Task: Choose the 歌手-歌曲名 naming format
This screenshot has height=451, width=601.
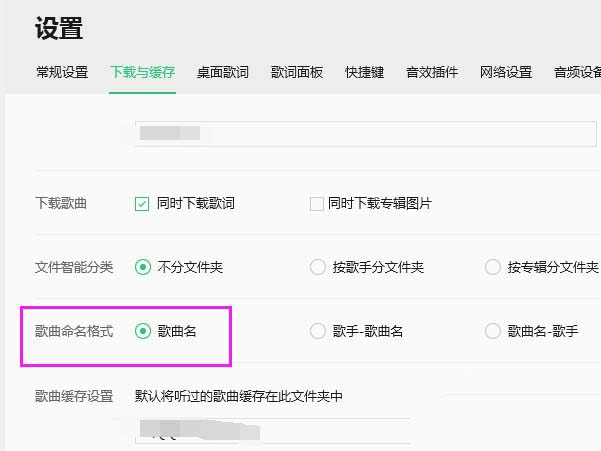Action: pos(318,330)
